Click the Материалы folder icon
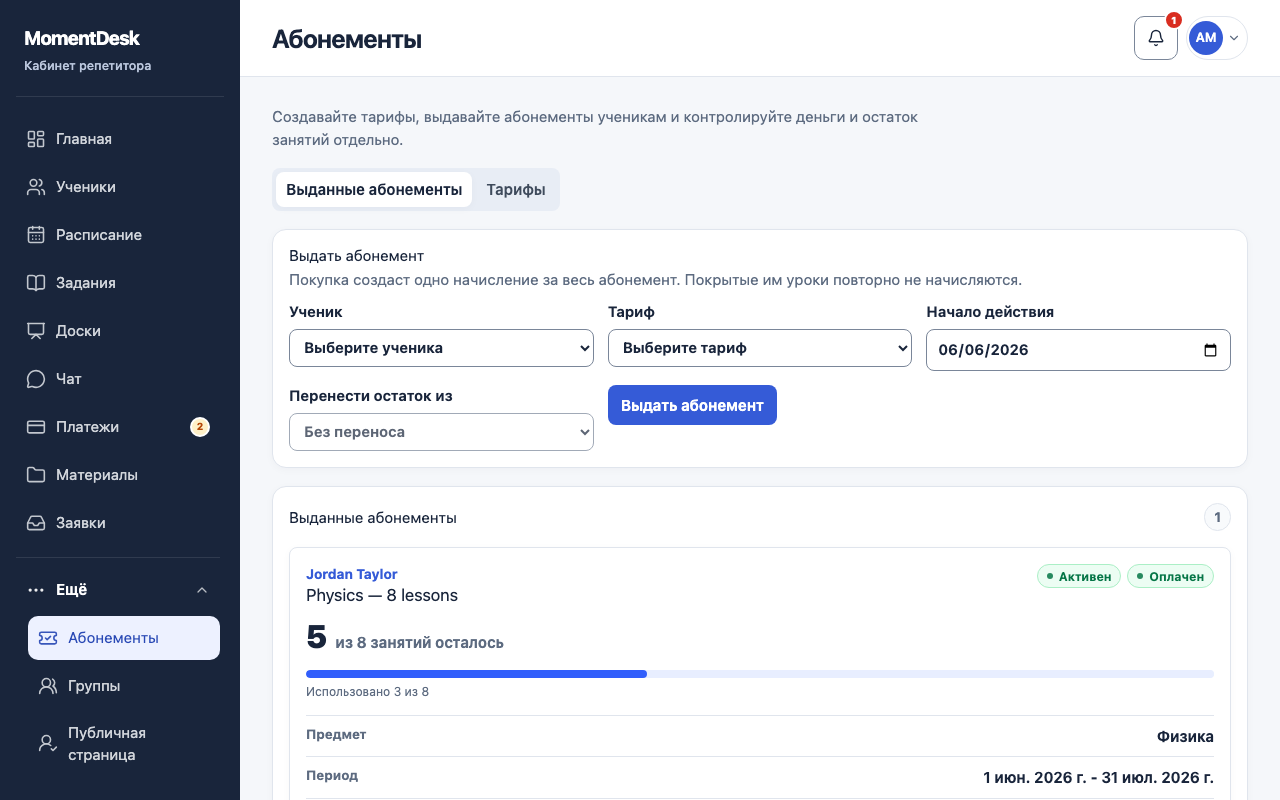Viewport: 1280px width, 800px height. click(x=36, y=475)
